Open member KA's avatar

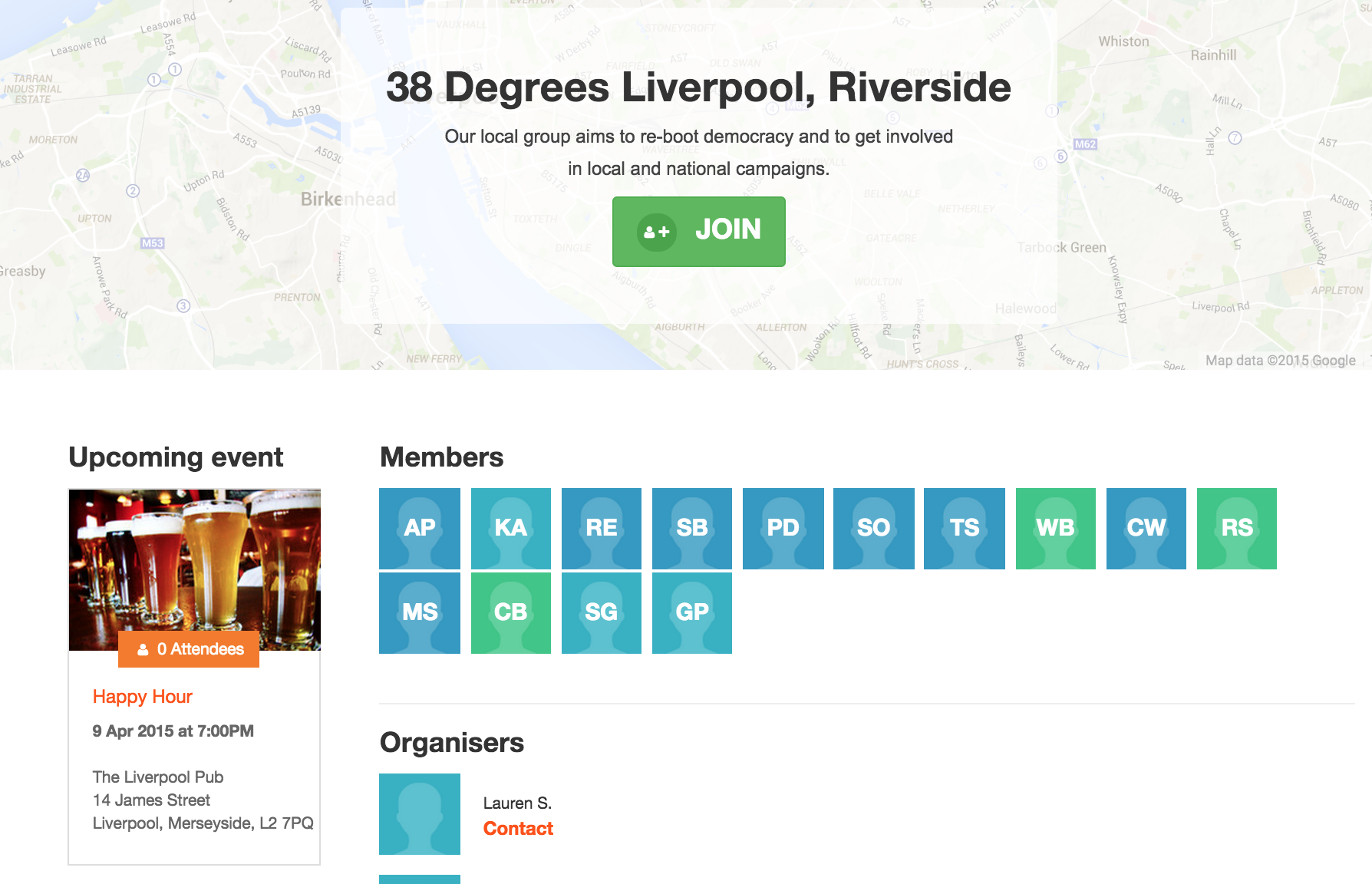pyautogui.click(x=510, y=528)
